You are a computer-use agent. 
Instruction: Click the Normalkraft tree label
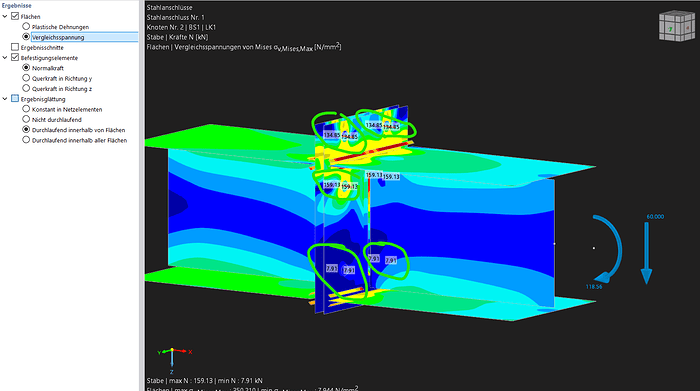click(48, 68)
